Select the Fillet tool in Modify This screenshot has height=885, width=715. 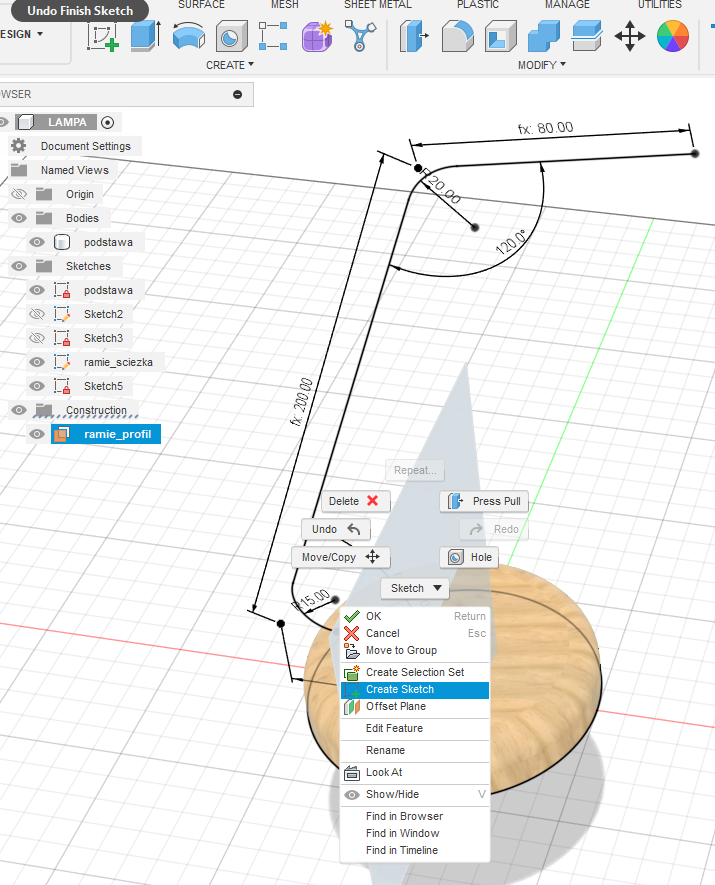pos(457,36)
